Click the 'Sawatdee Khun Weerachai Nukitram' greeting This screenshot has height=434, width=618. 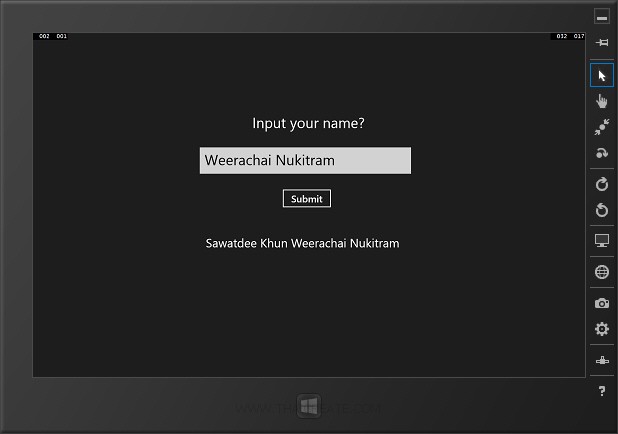(302, 244)
